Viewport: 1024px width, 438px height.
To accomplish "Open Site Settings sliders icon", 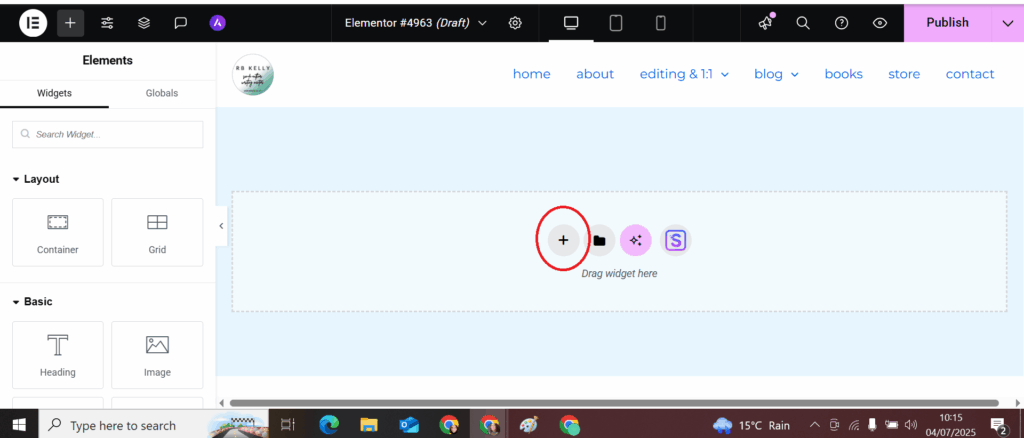I will coord(107,23).
